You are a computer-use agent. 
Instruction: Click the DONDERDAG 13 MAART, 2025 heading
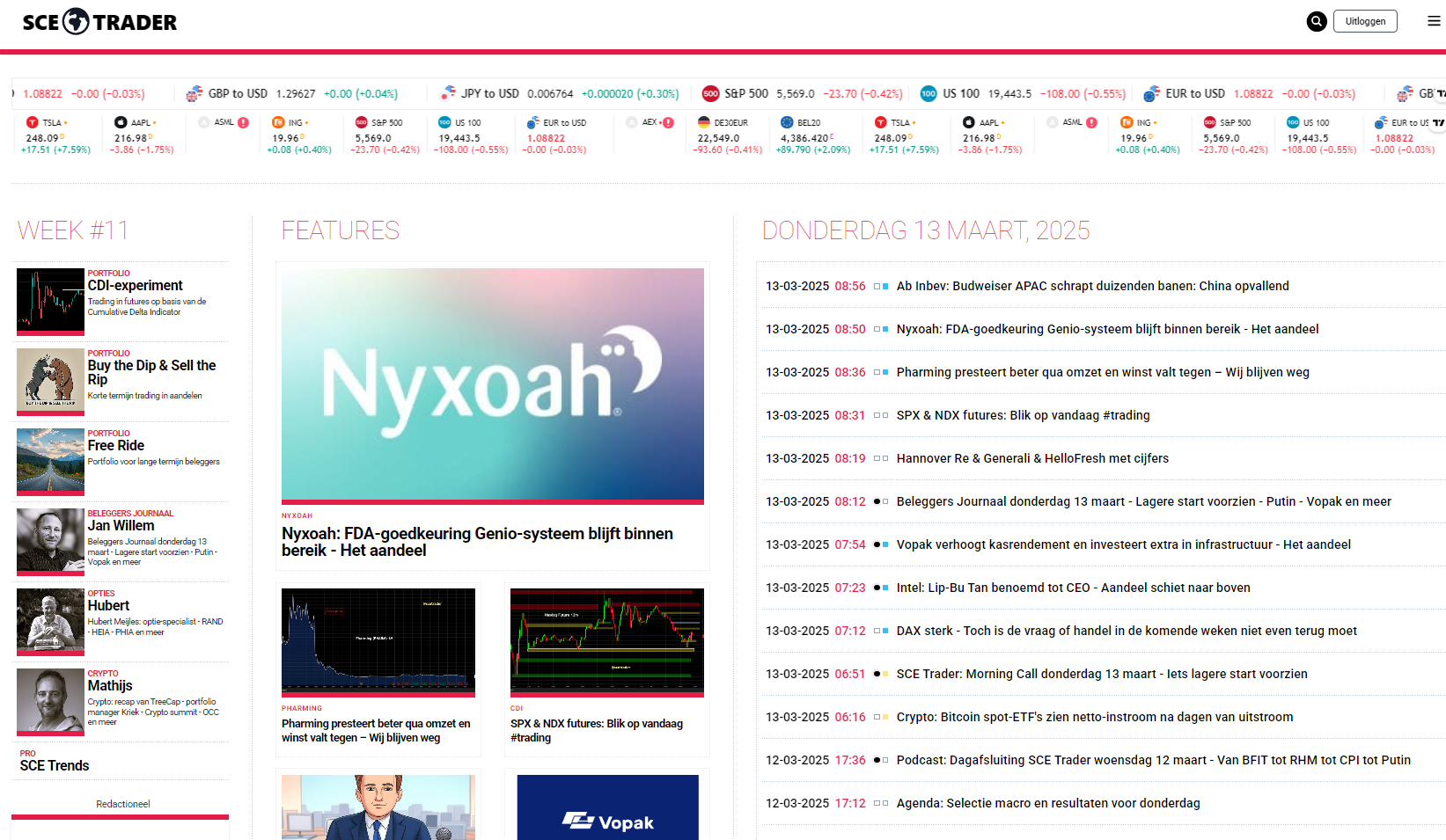tap(926, 230)
